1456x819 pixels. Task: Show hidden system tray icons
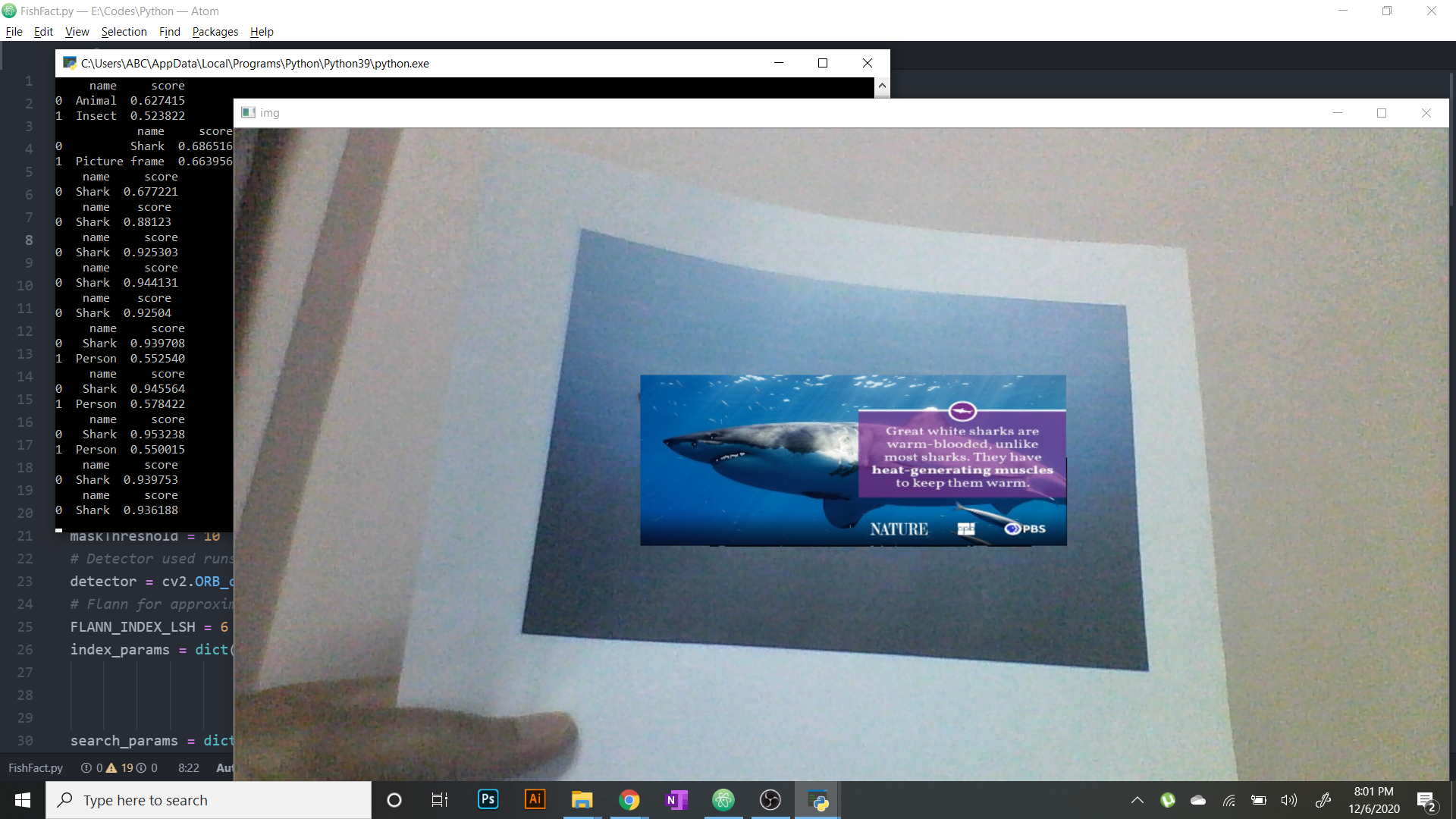1137,800
